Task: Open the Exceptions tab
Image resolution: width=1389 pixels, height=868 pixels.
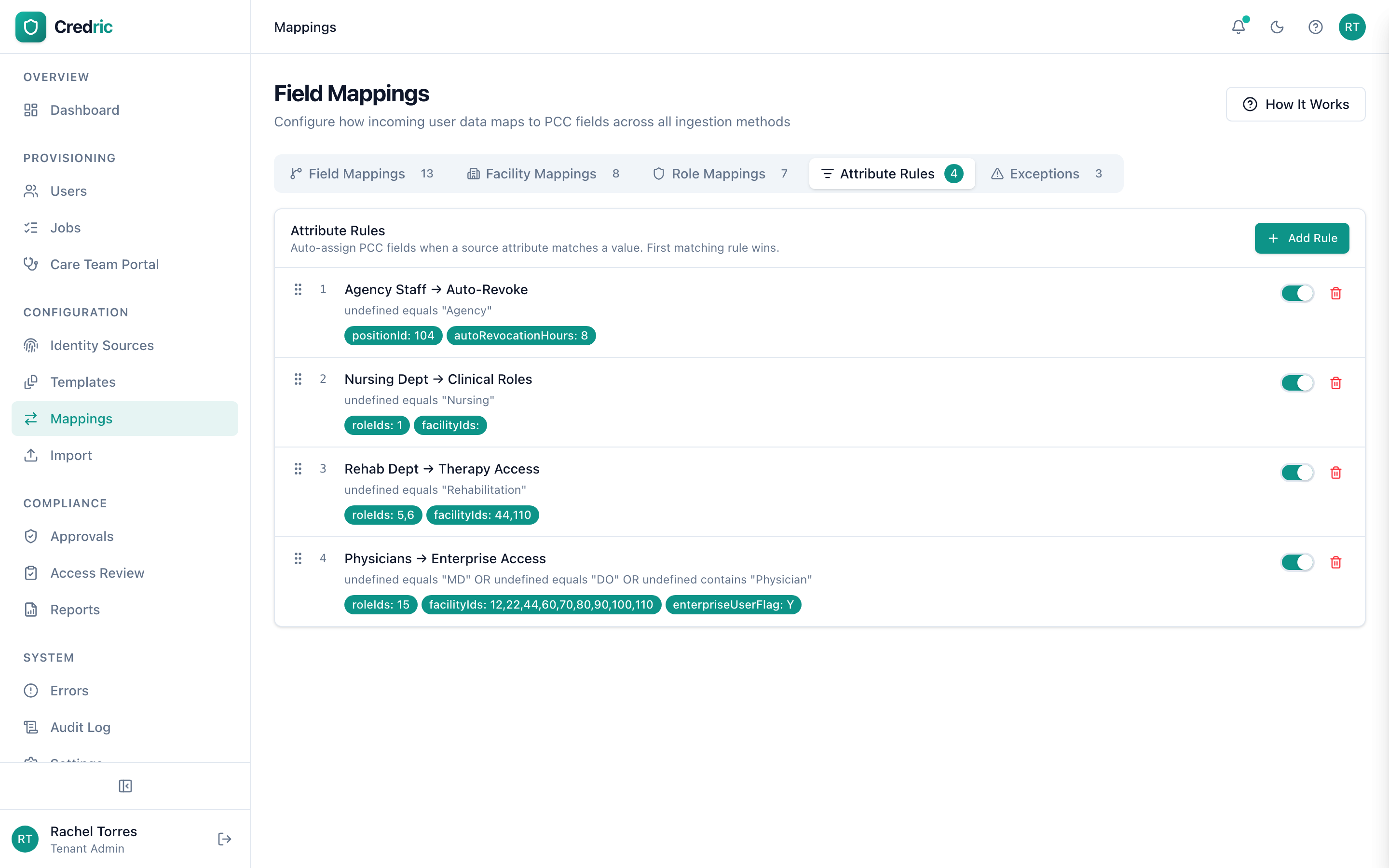Action: (x=1044, y=174)
